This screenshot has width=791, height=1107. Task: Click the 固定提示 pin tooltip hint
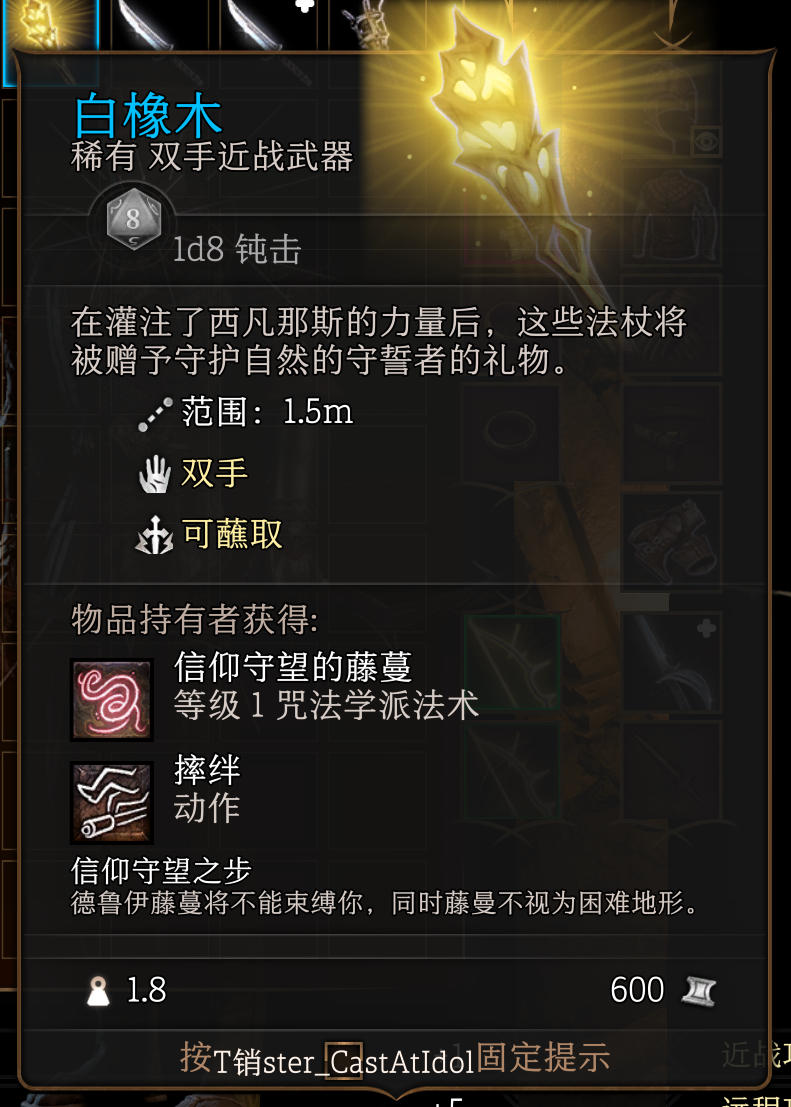543,1057
